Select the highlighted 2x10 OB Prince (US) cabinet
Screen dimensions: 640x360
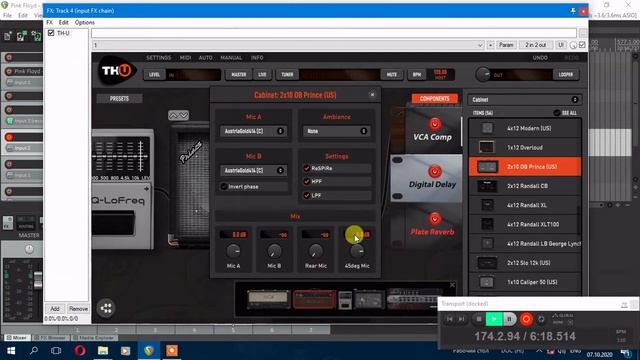525,167
